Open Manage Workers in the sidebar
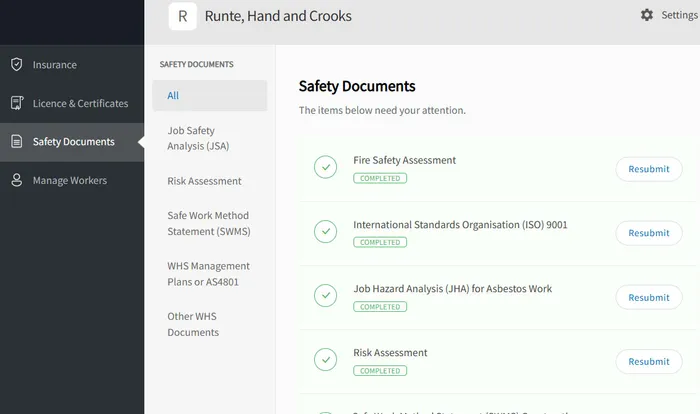700x414 pixels. [x=70, y=180]
